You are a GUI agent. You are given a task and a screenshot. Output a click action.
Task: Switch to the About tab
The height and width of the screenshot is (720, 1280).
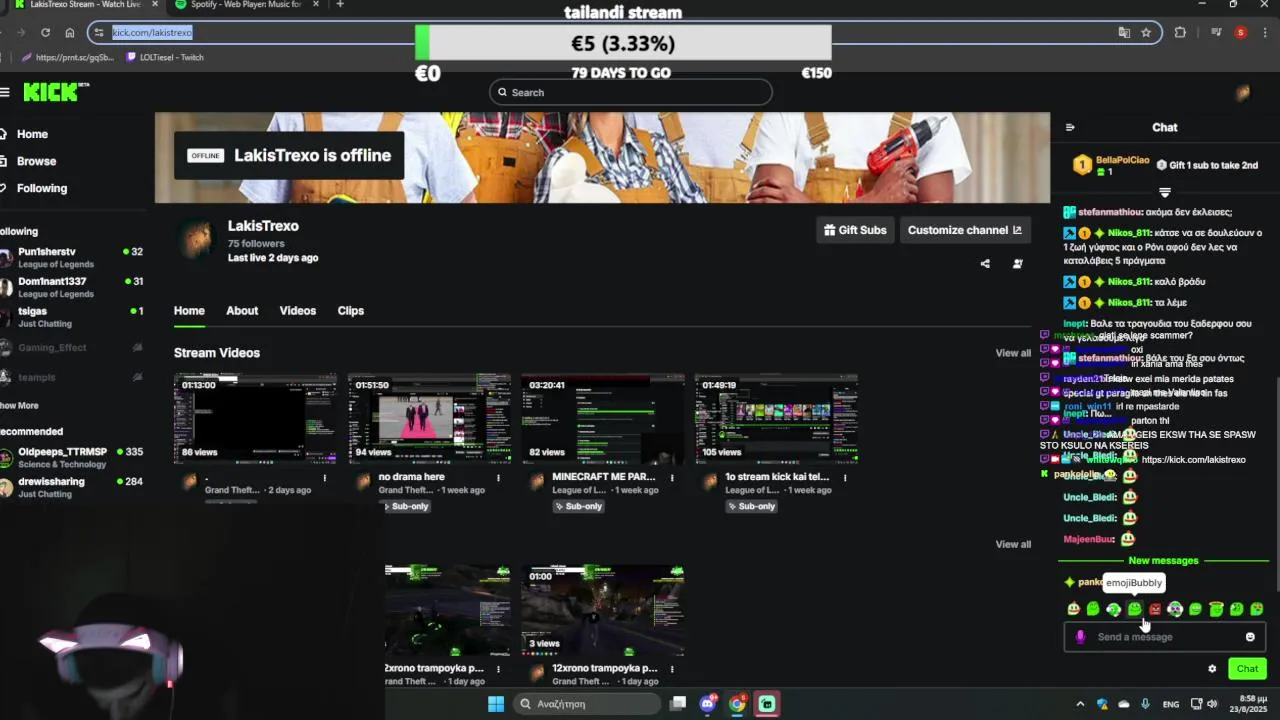click(x=242, y=311)
